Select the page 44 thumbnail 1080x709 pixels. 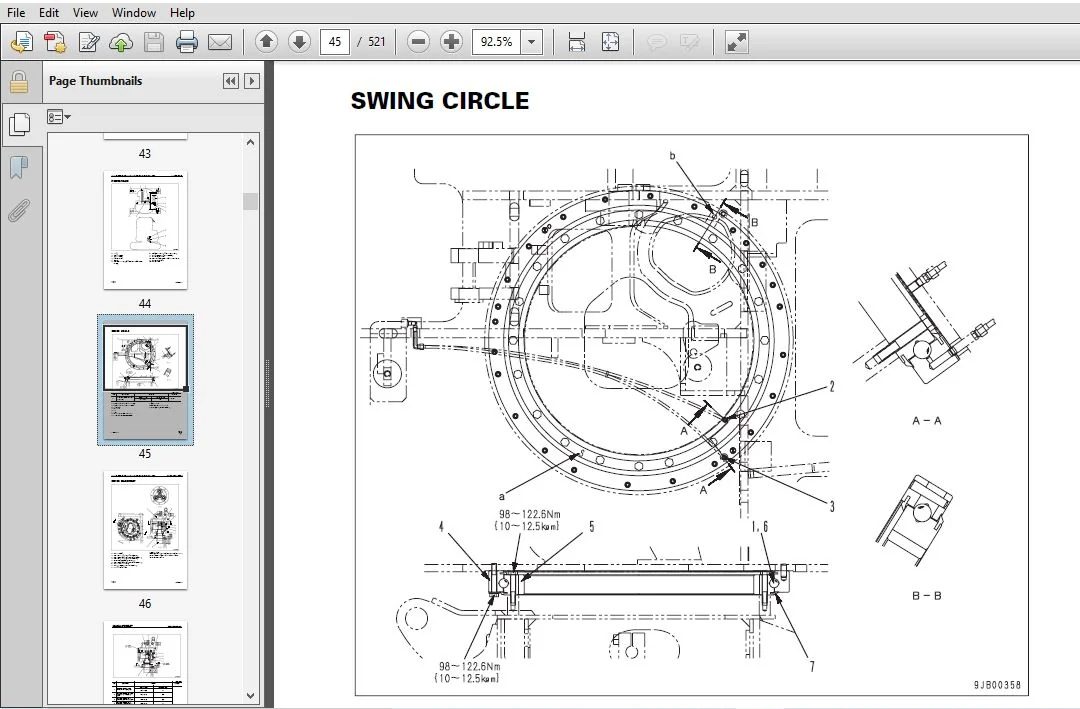[x=145, y=230]
